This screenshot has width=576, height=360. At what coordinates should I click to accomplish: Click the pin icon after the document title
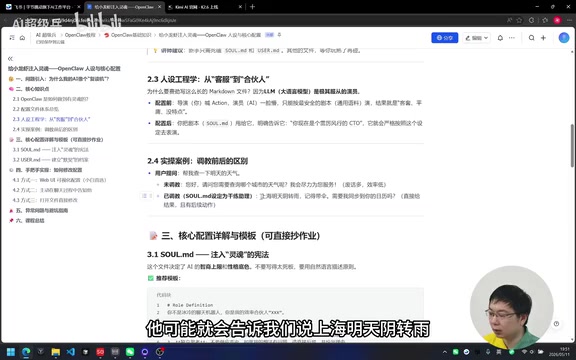point(279,35)
